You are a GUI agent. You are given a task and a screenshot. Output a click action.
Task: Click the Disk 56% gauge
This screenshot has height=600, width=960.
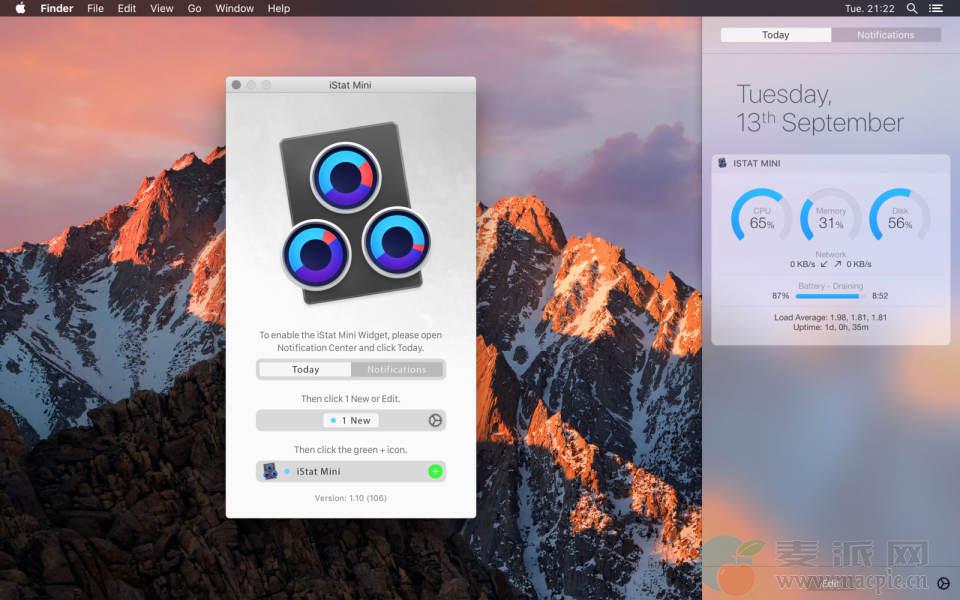point(899,217)
